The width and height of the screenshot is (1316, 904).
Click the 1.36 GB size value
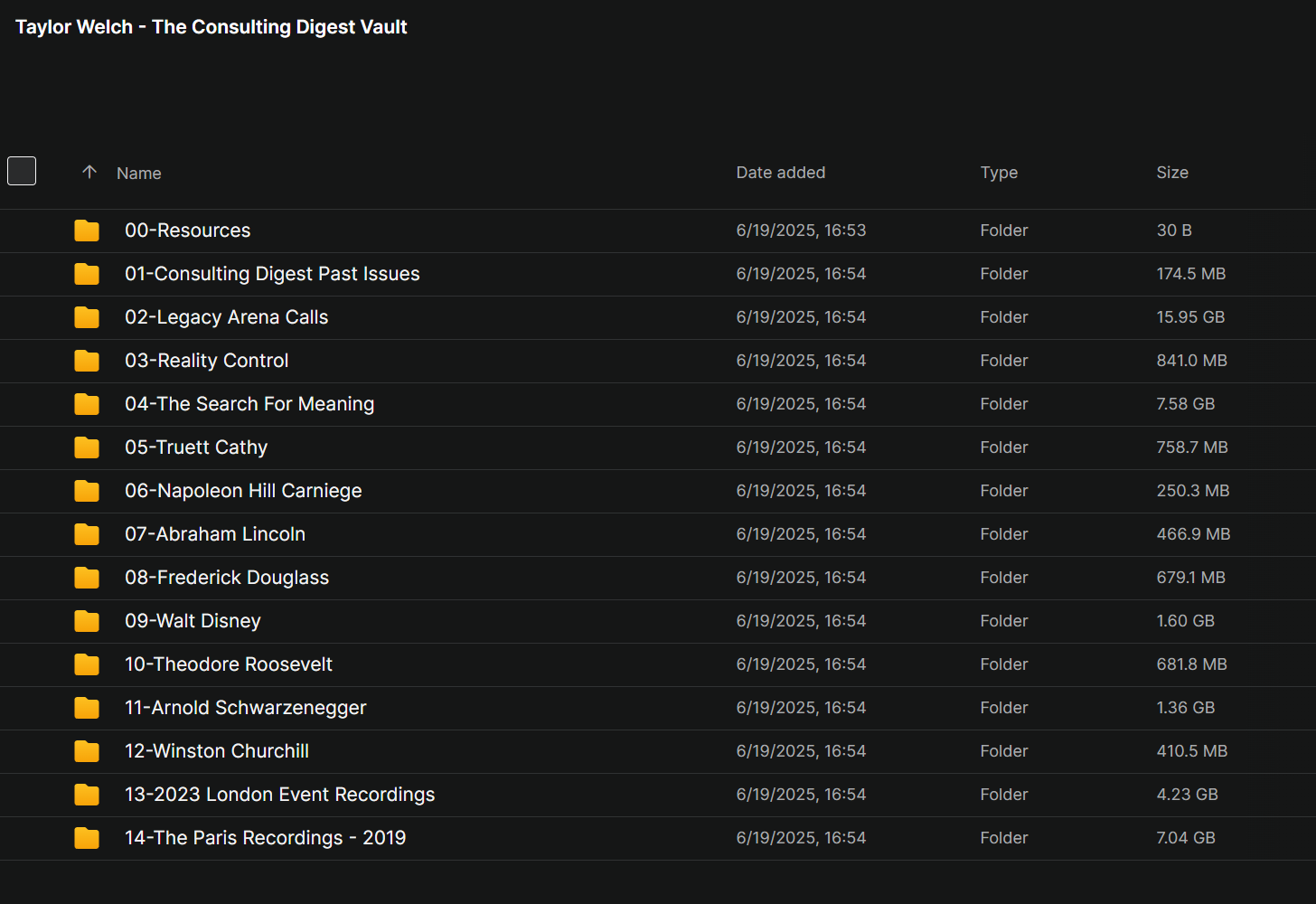click(x=1186, y=708)
